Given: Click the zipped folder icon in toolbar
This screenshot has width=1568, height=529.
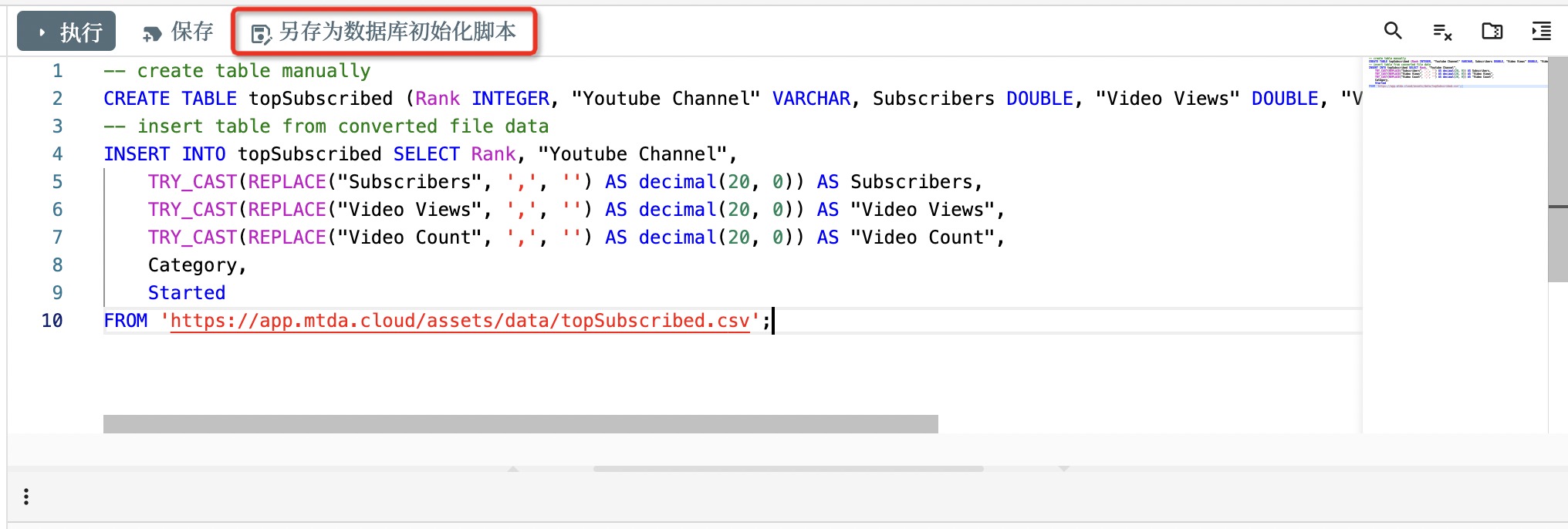Looking at the screenshot, I should (1492, 31).
